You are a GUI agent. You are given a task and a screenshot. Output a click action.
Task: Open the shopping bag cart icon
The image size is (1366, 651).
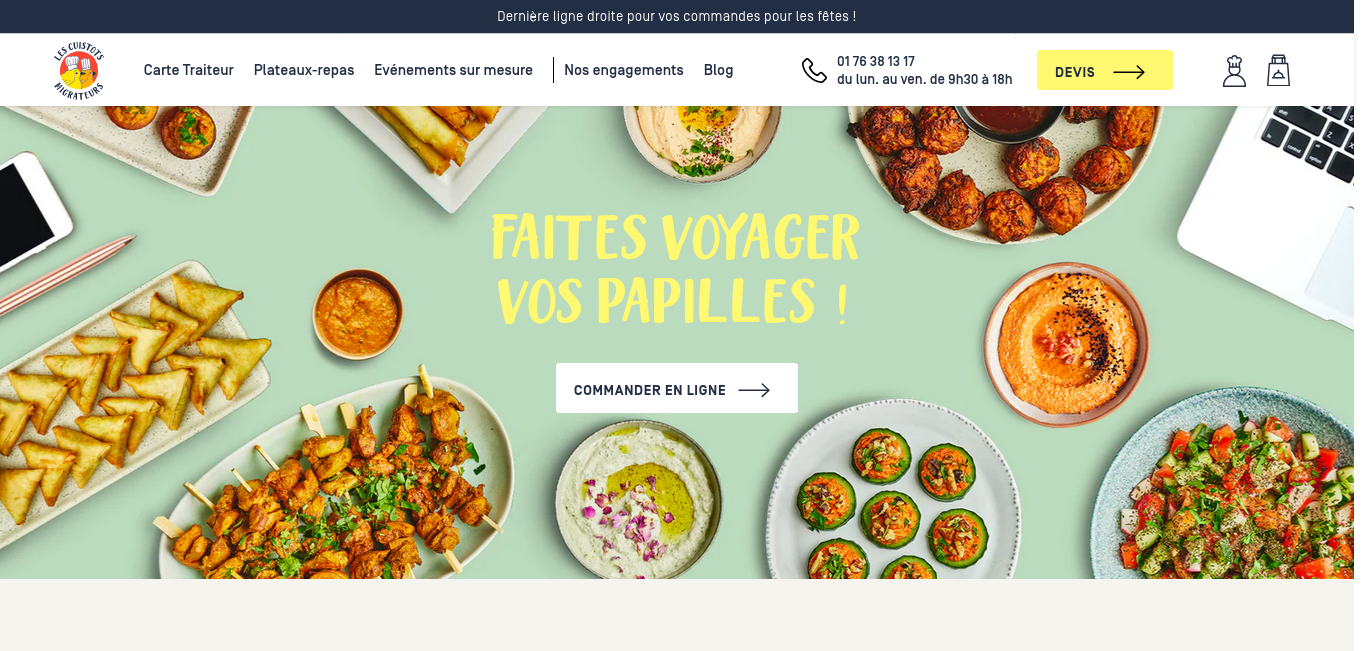click(x=1278, y=70)
